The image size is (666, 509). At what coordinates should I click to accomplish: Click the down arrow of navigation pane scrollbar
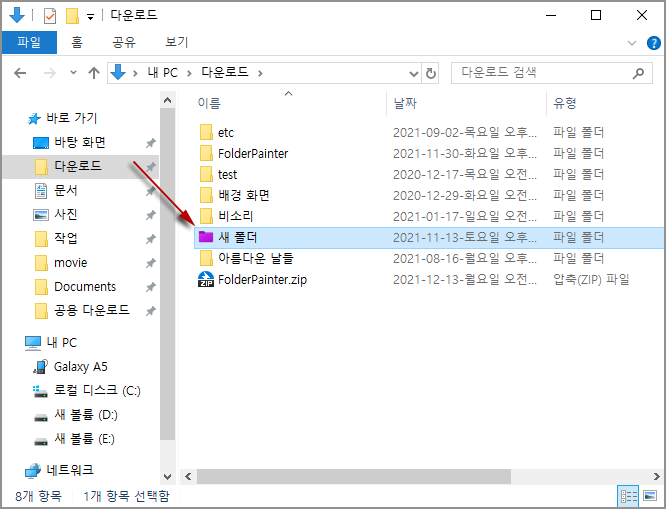click(167, 477)
